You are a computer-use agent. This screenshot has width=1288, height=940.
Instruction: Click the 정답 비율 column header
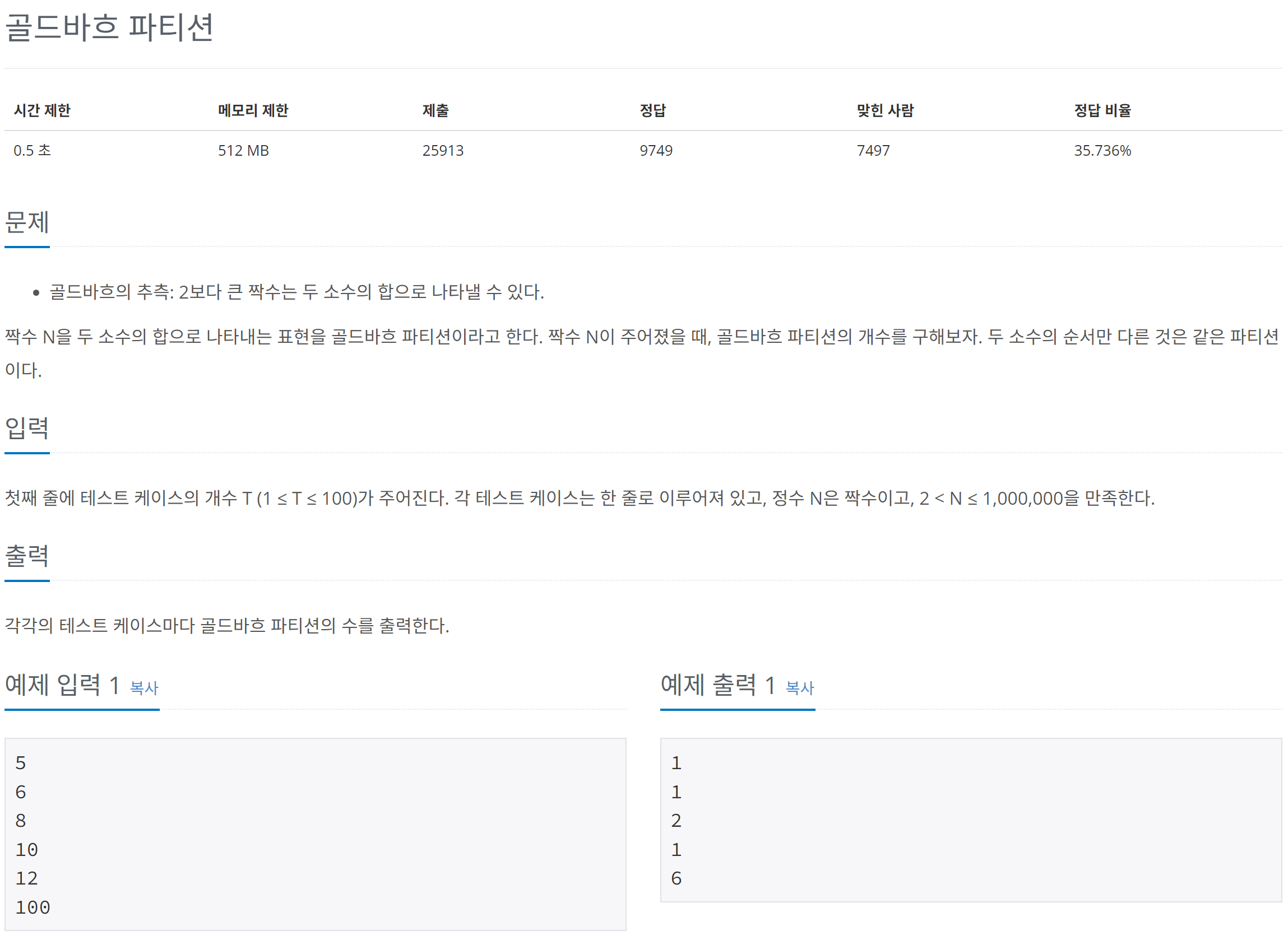click(1102, 110)
